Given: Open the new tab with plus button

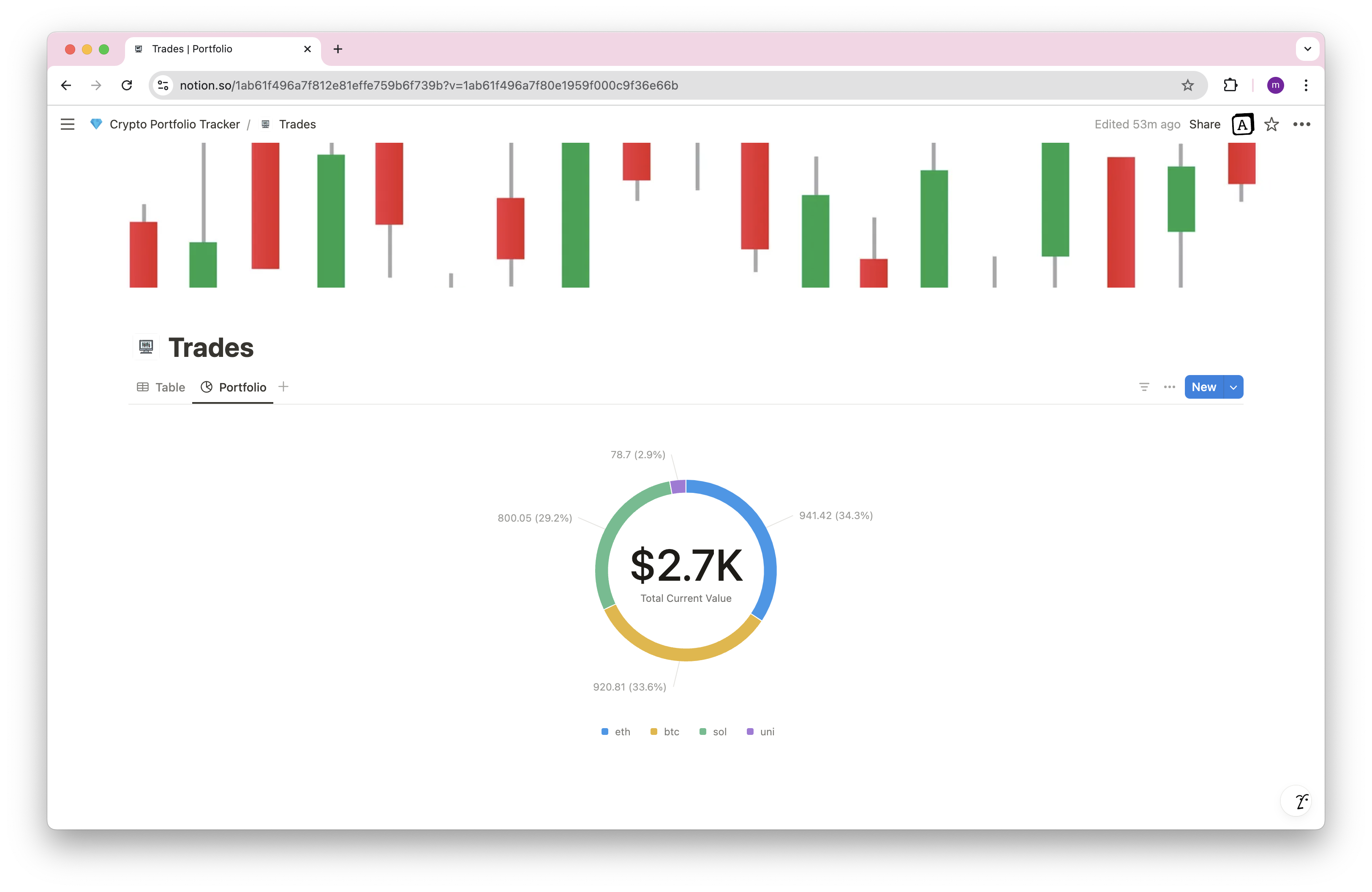Looking at the screenshot, I should (338, 49).
